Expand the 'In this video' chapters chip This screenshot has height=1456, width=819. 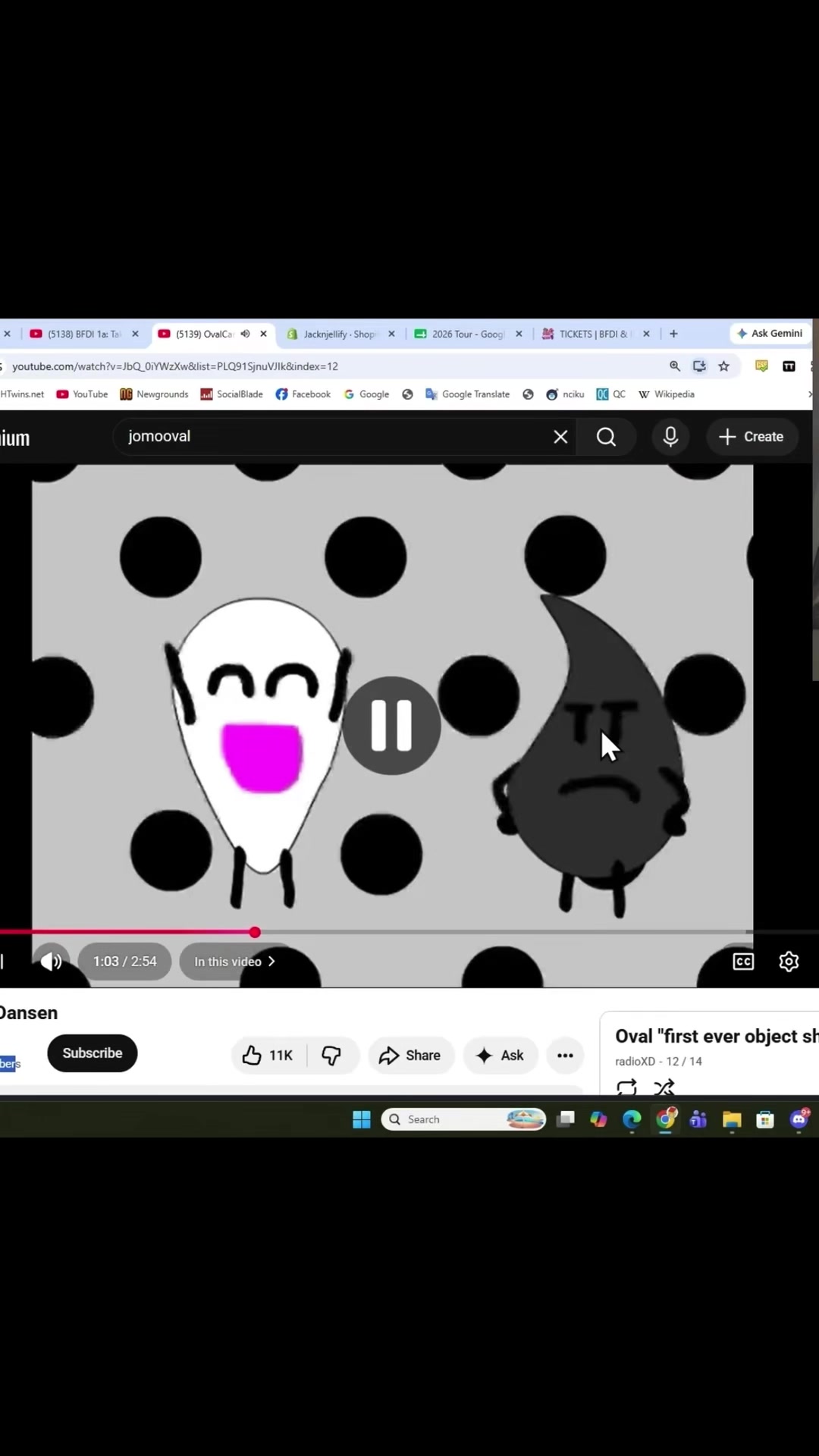[x=234, y=962]
